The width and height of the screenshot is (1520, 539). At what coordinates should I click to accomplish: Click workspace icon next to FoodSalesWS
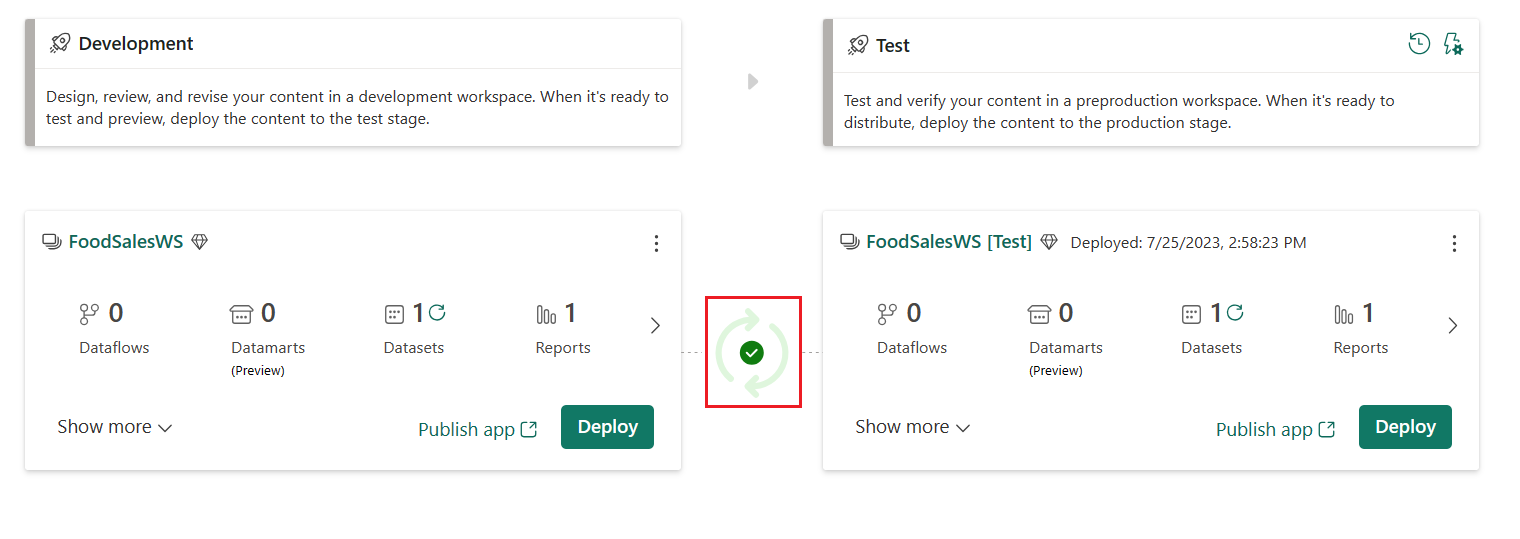[x=52, y=241]
